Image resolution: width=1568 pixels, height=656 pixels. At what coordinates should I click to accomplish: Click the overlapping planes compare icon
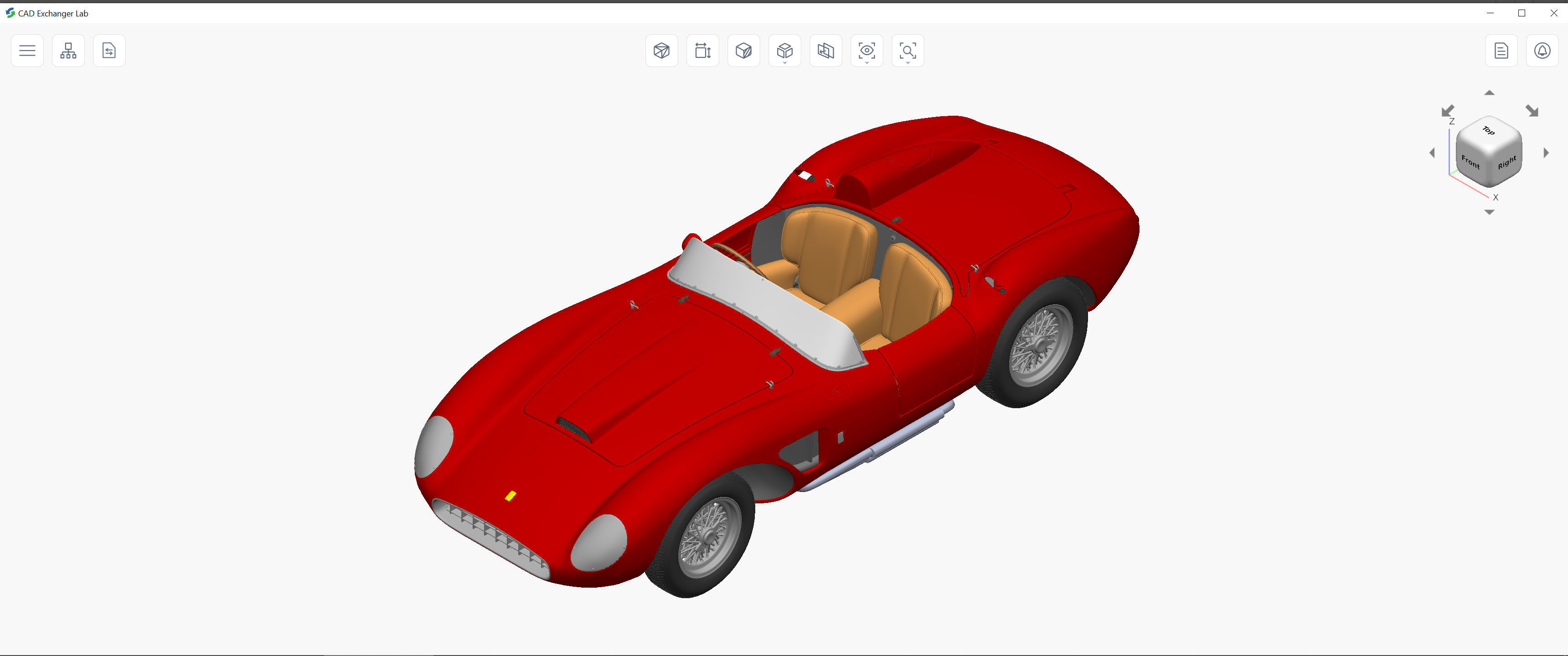coord(825,51)
